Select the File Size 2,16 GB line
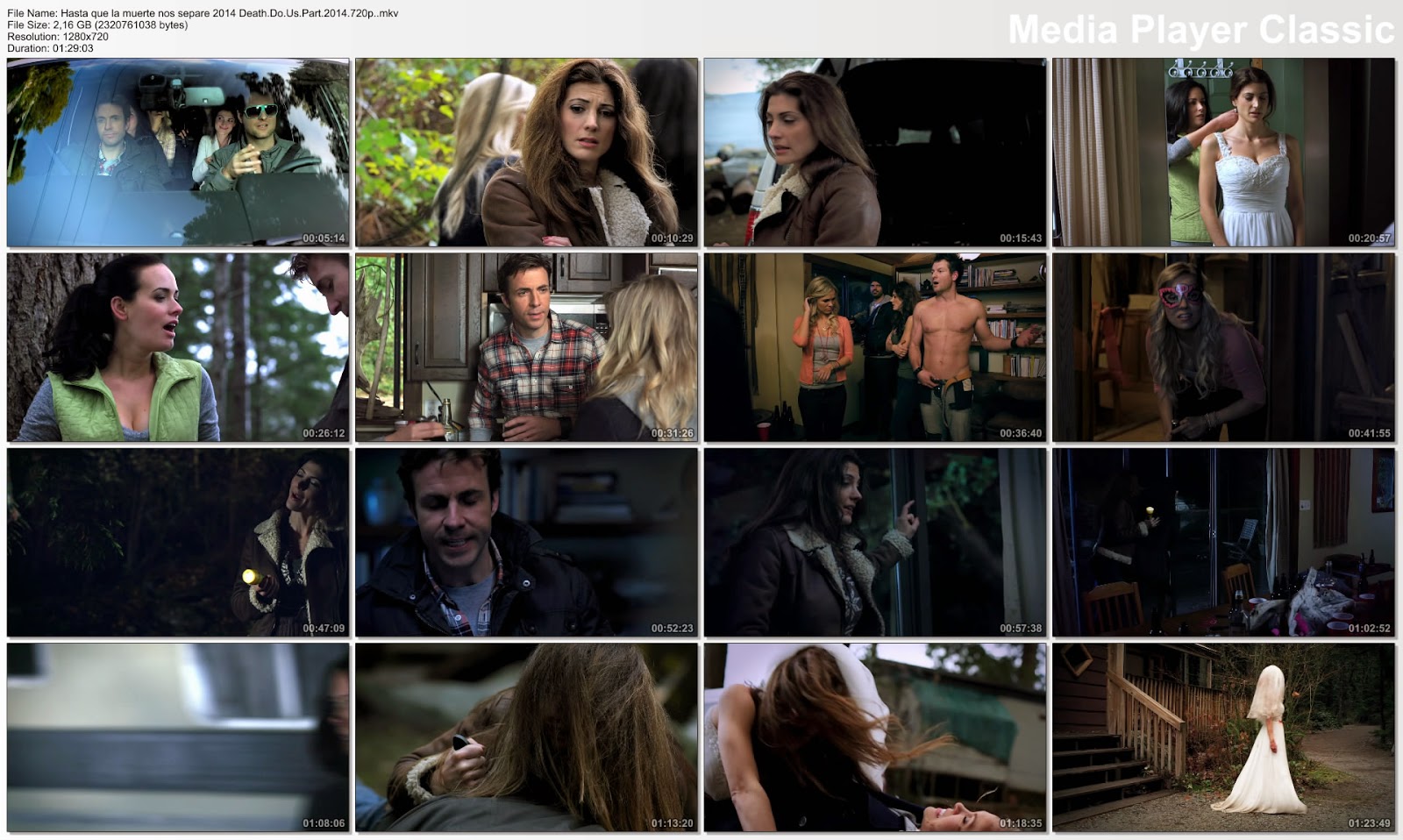The height and width of the screenshot is (840, 1403). pos(97,25)
